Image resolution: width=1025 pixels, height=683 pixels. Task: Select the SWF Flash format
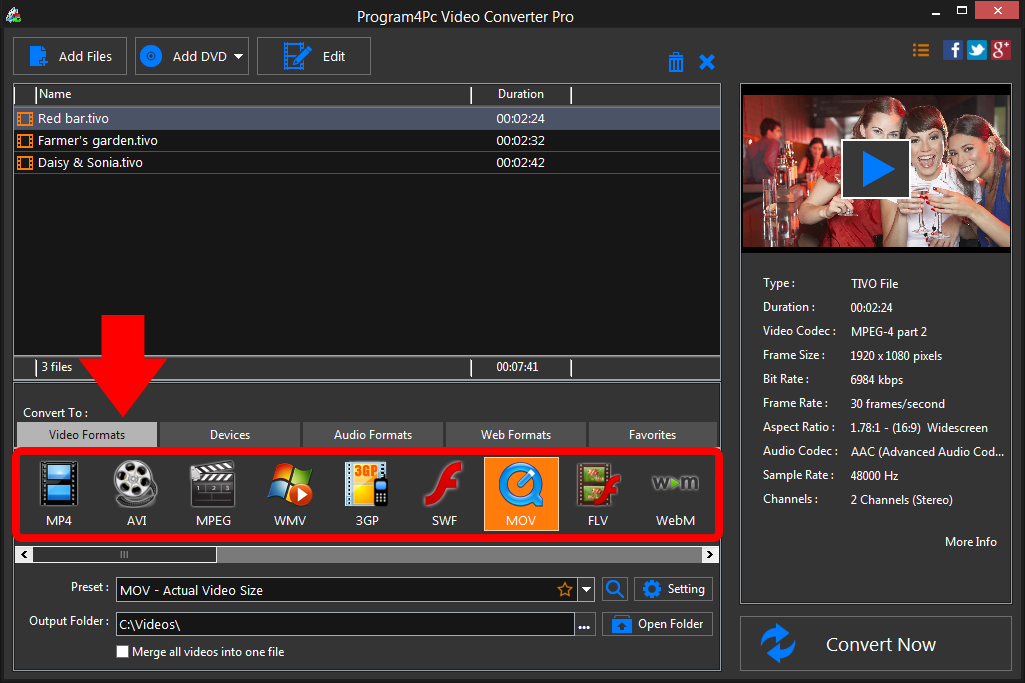tap(445, 493)
